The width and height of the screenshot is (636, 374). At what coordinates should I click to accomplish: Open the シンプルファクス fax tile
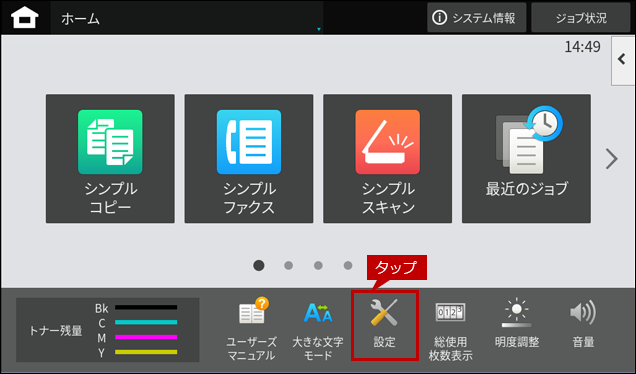tap(249, 159)
